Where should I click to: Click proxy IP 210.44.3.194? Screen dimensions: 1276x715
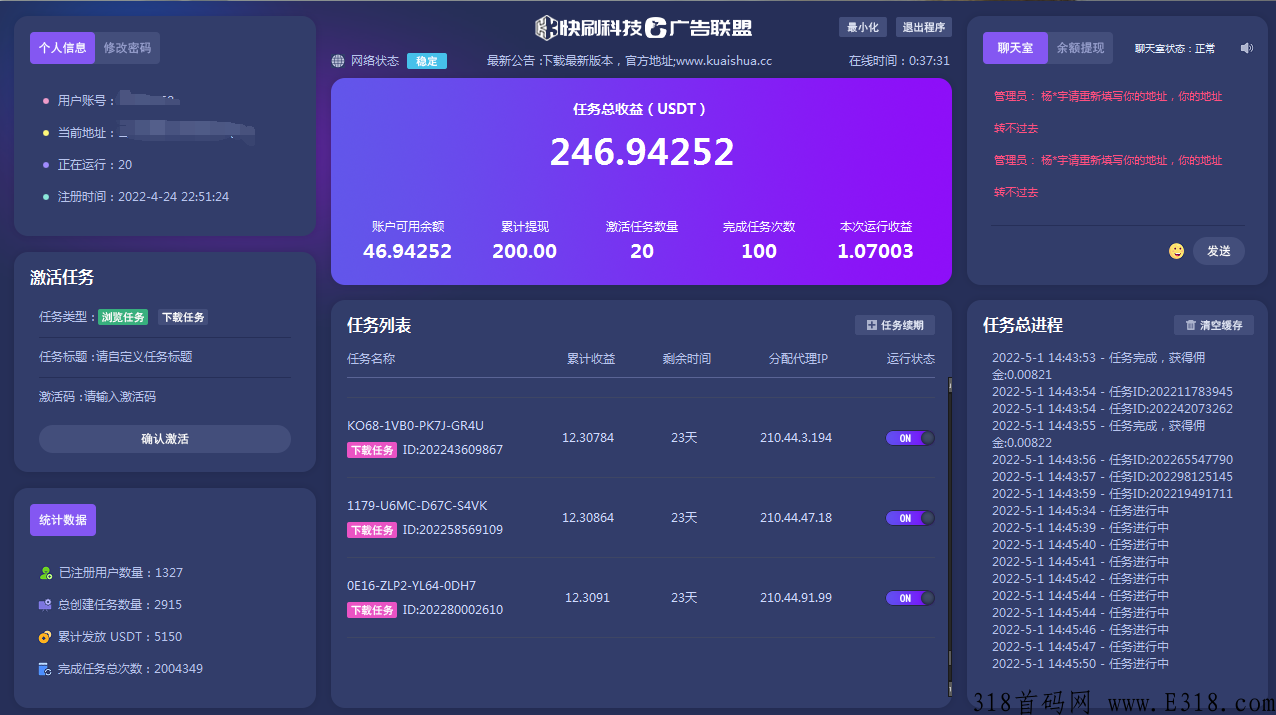pos(796,438)
